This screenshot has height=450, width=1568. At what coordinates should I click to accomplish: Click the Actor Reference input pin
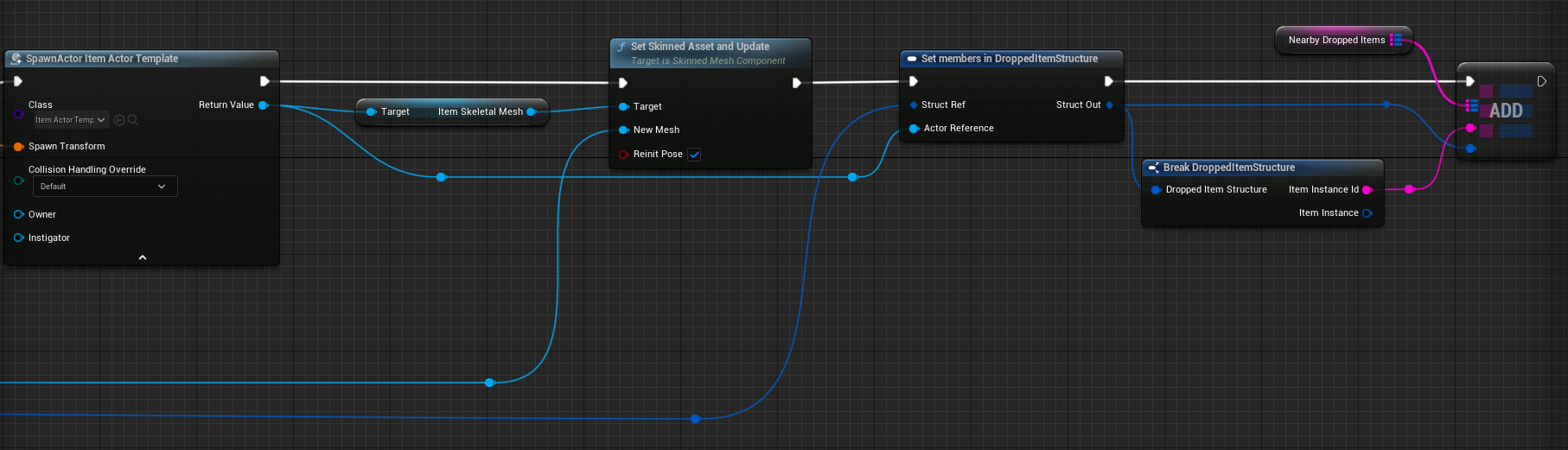tap(914, 129)
